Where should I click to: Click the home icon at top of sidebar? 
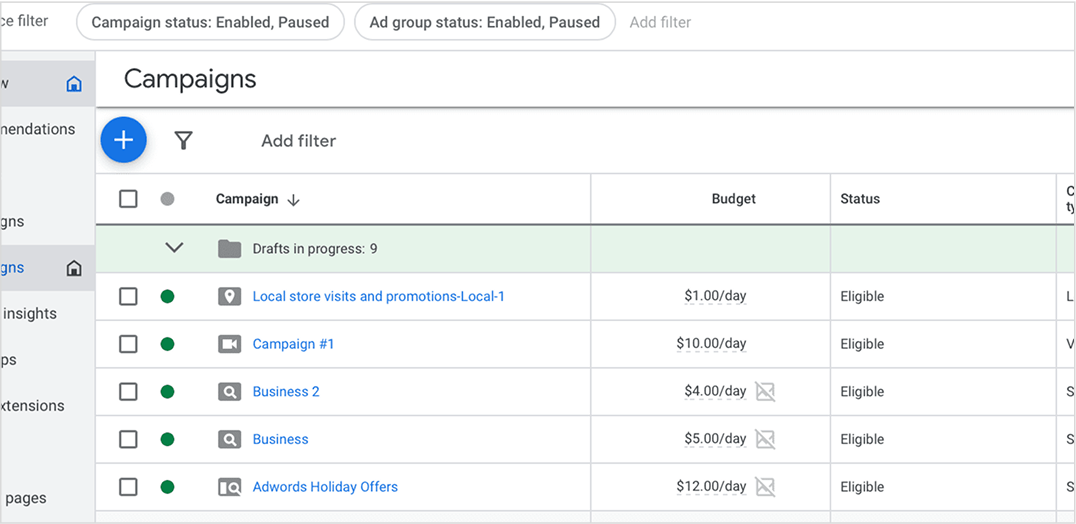pos(74,84)
